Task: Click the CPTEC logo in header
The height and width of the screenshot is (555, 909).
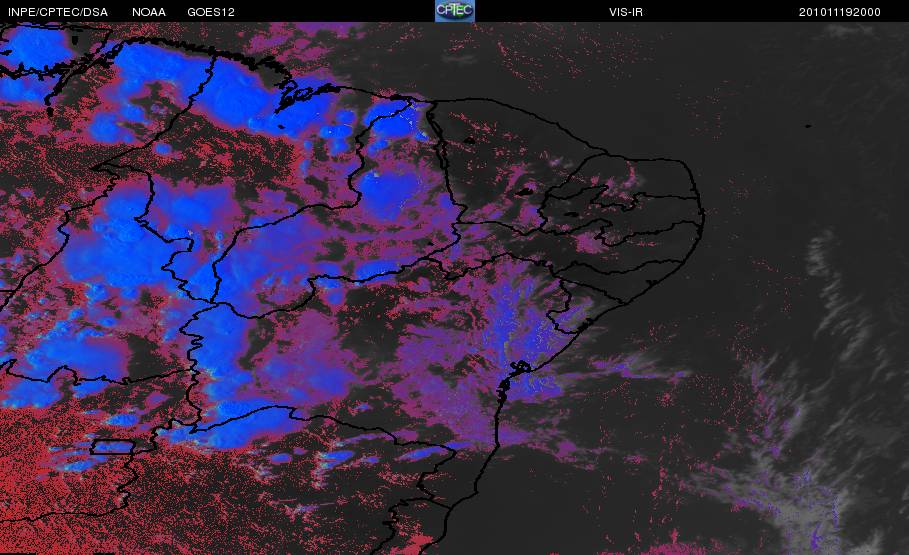Action: tap(454, 11)
